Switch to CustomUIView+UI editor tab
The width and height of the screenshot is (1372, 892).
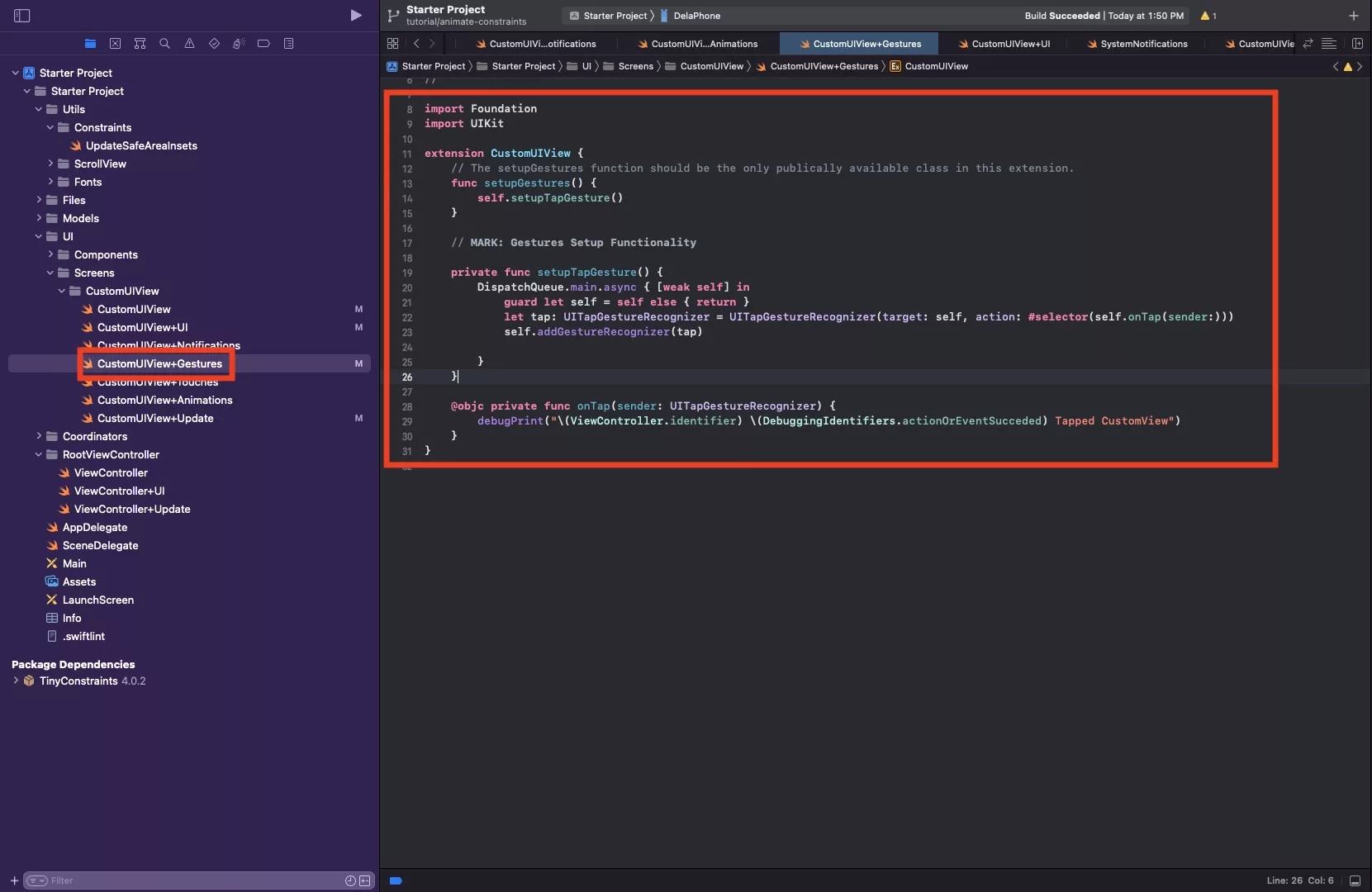coord(1004,44)
